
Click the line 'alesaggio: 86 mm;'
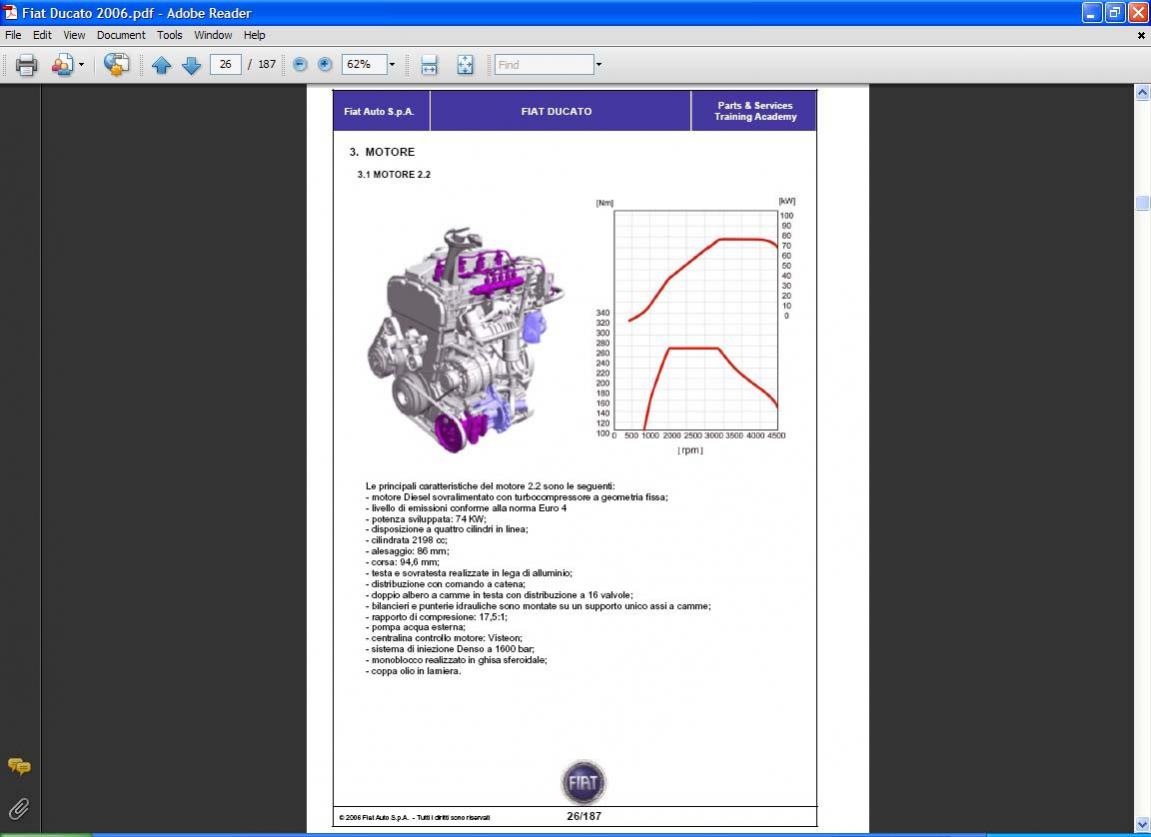coord(407,551)
